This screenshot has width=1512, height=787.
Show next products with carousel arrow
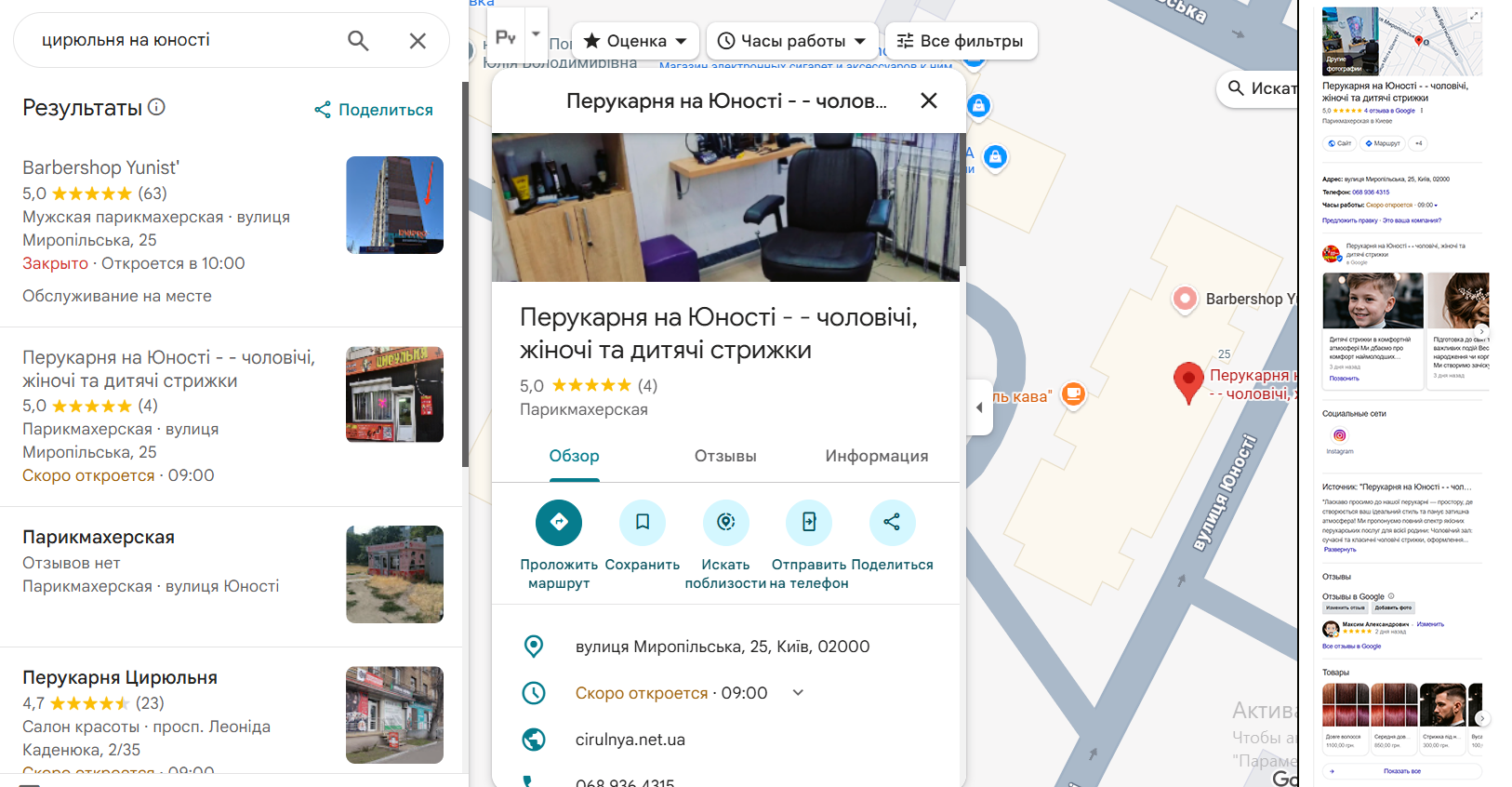click(1482, 718)
